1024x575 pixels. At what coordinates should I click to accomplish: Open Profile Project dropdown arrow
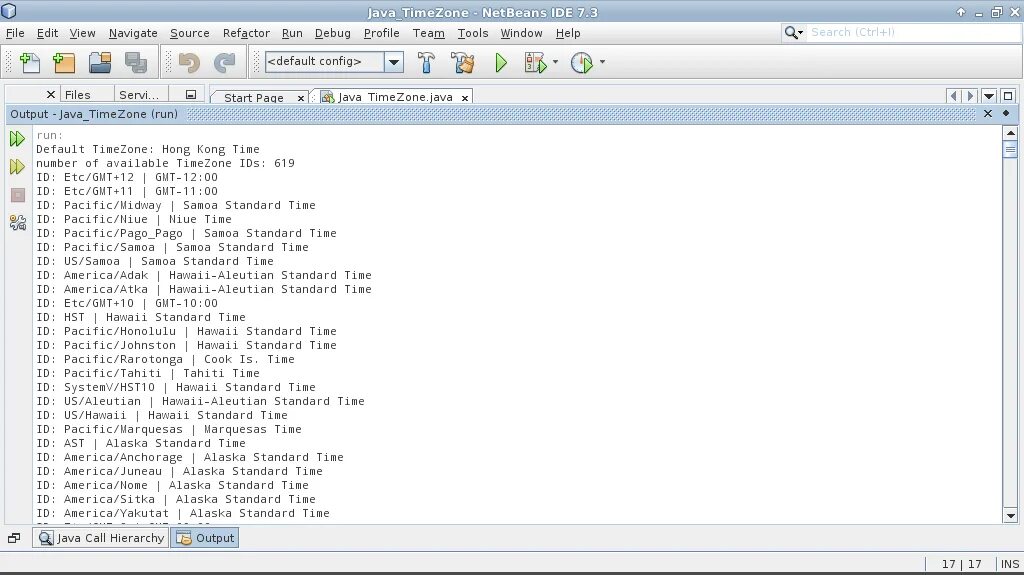point(602,62)
